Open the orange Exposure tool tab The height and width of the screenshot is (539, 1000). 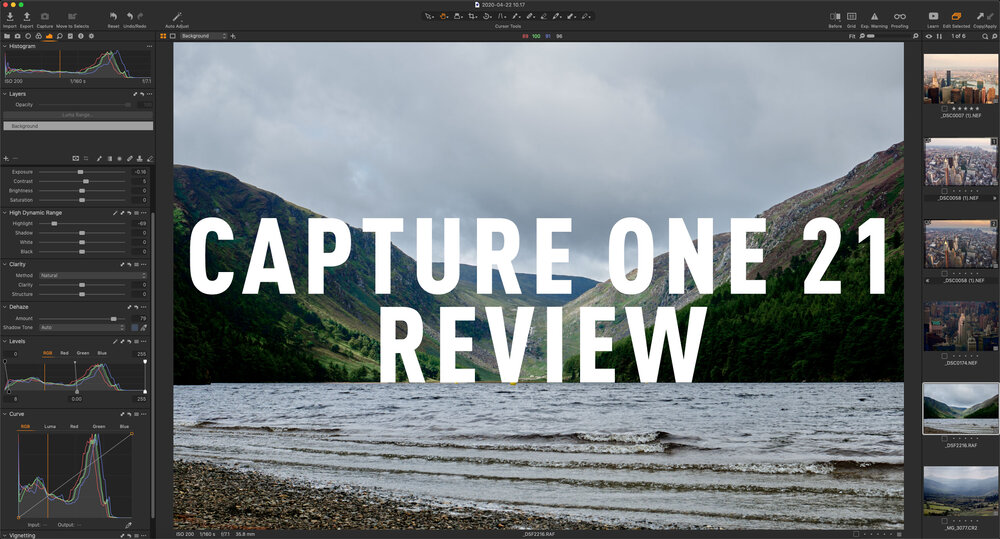(x=49, y=36)
